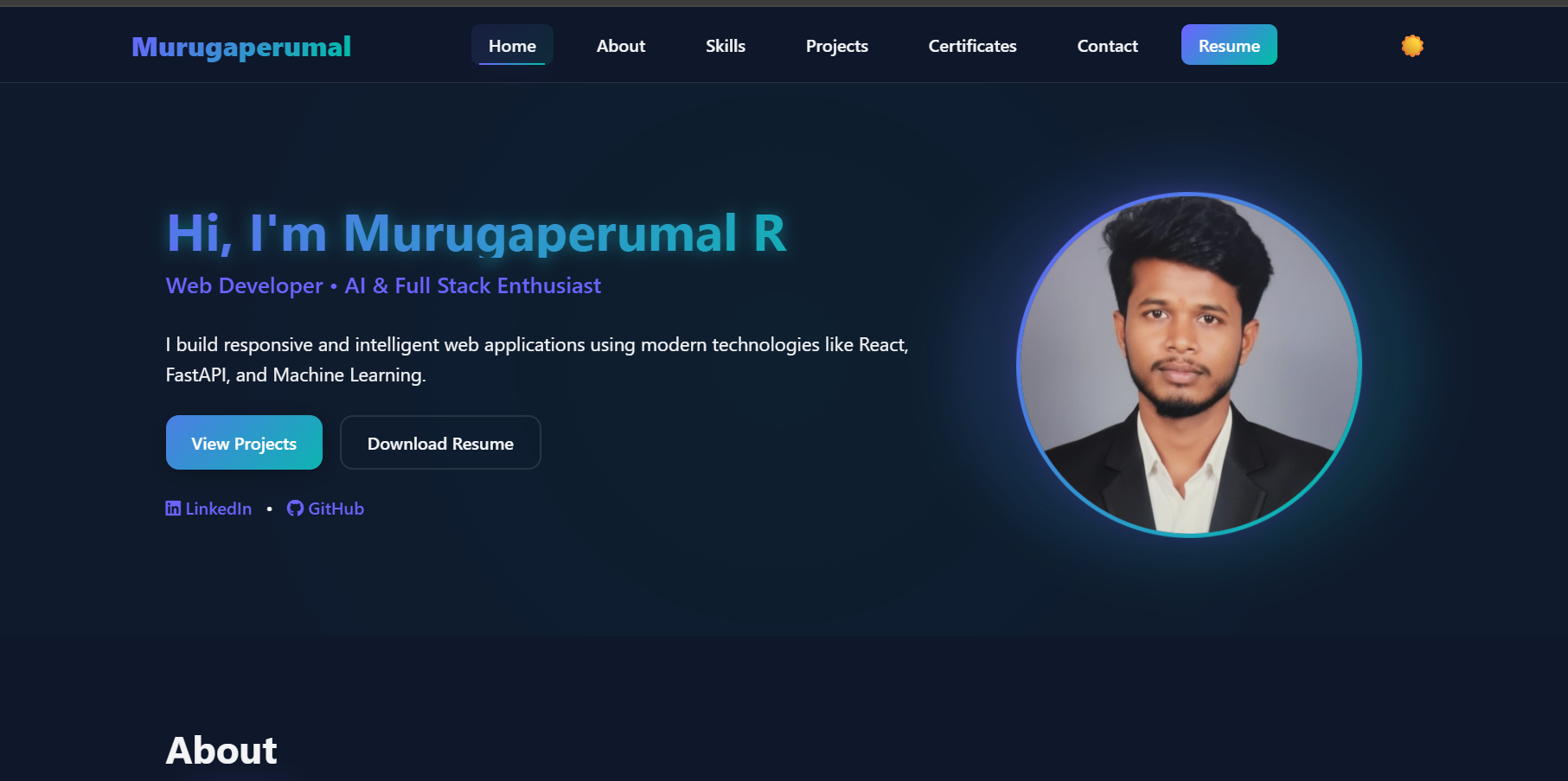
Task: Click the Download Resume button
Action: click(x=440, y=443)
